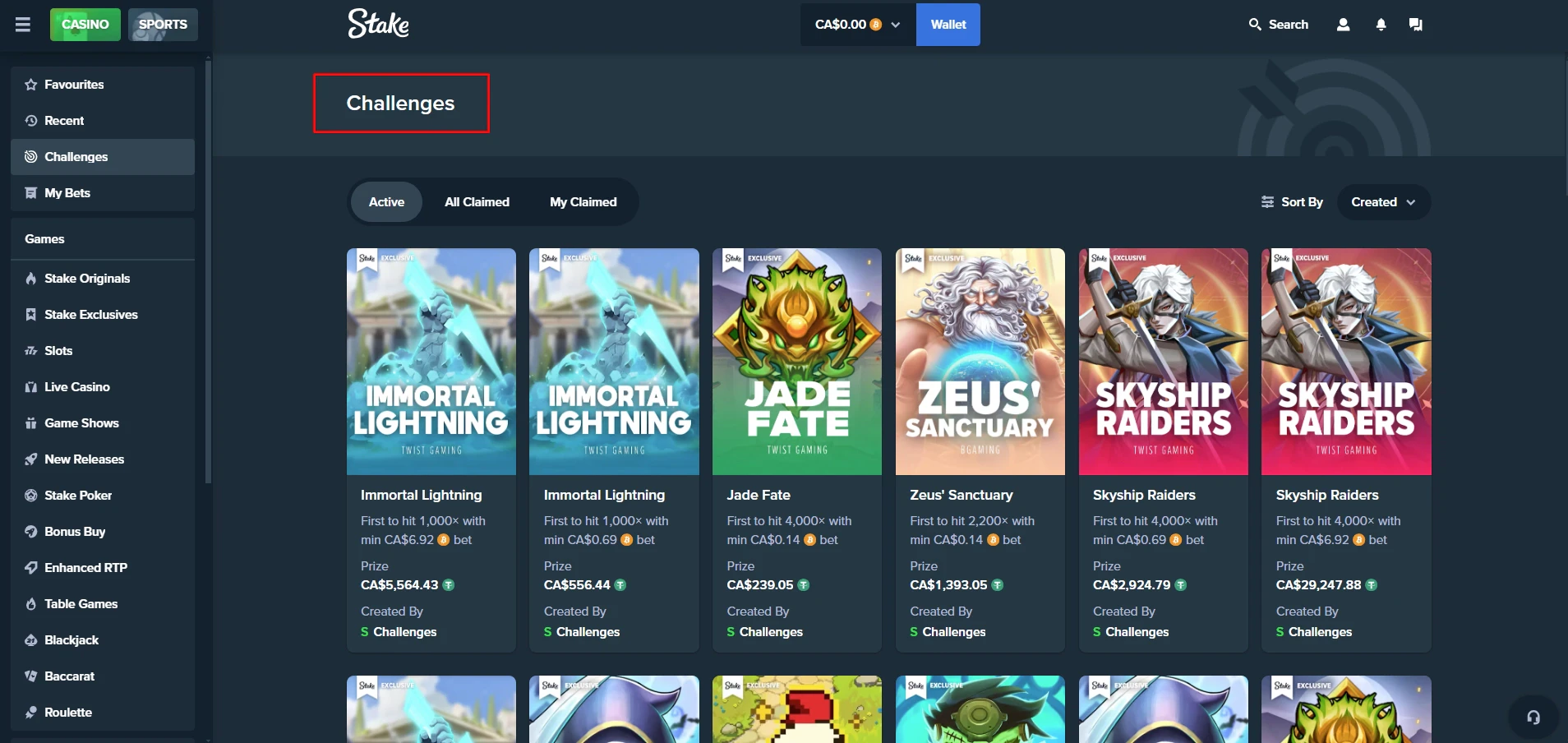Image resolution: width=1568 pixels, height=743 pixels.
Task: Open the Skyship Raiders CA$29,247.88 challenge thumbnail
Action: click(x=1346, y=362)
